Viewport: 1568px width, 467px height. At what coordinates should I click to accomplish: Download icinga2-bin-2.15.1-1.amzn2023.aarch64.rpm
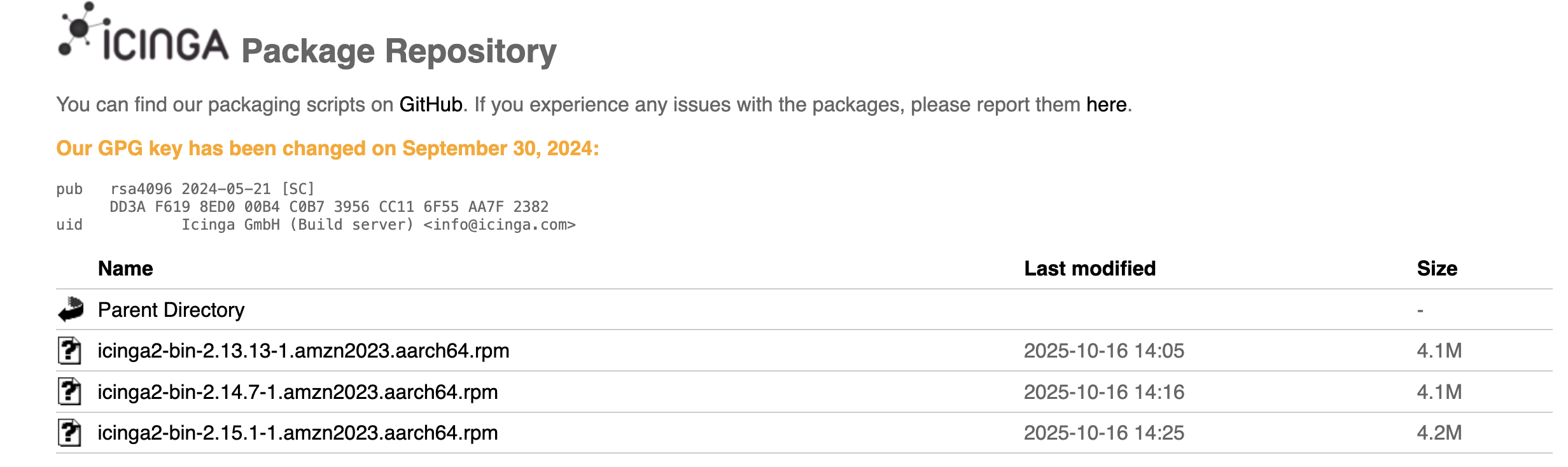click(x=297, y=433)
